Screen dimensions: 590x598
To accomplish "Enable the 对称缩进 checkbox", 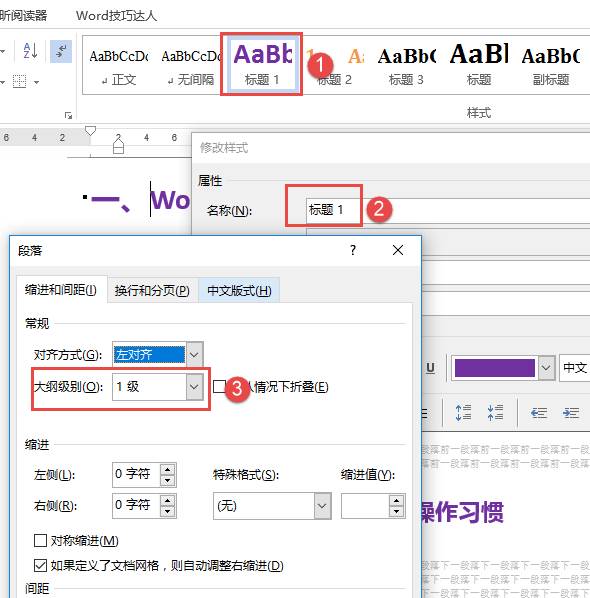I will 40,540.
